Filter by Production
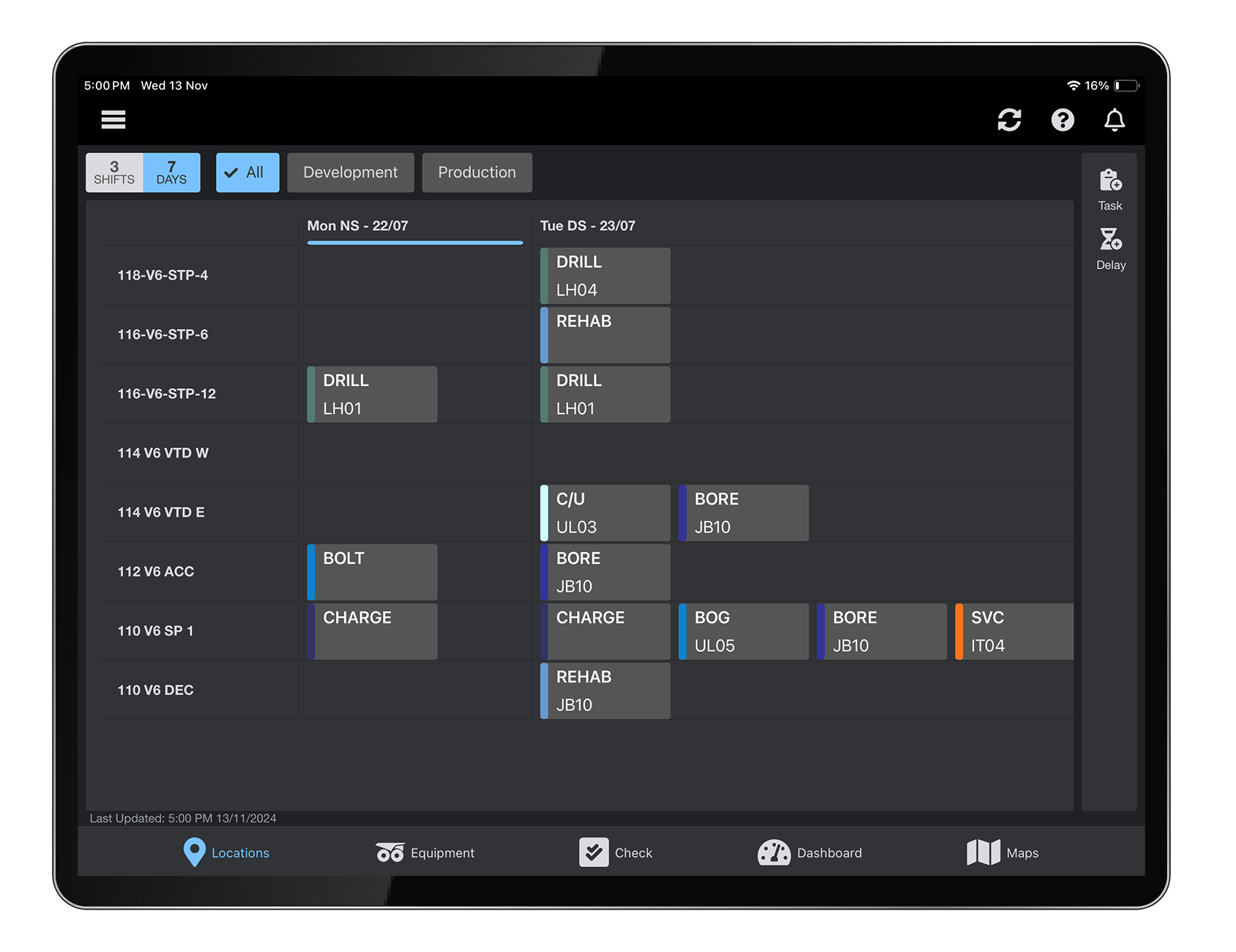The height and width of the screenshot is (952, 1236). 477,173
